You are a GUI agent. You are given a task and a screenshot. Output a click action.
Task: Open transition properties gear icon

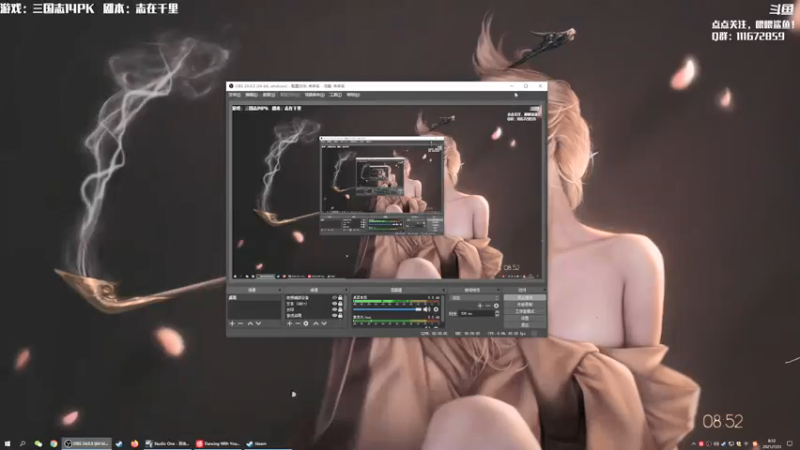pos(496,306)
